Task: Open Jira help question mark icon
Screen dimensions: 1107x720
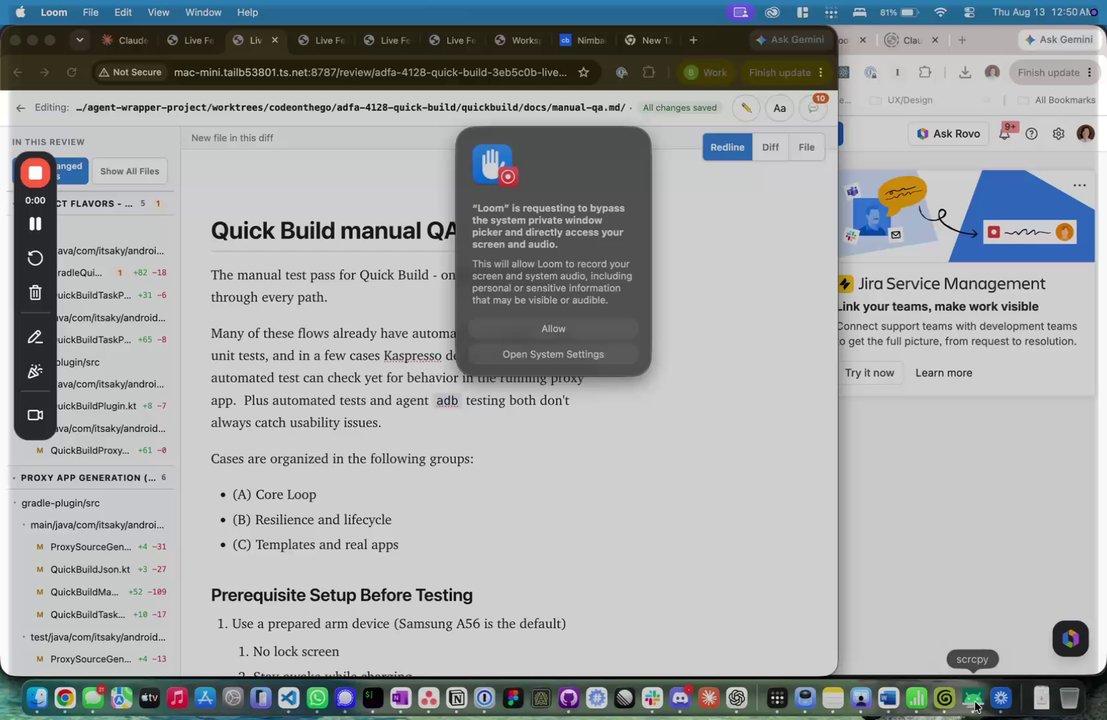Action: tap(1031, 133)
